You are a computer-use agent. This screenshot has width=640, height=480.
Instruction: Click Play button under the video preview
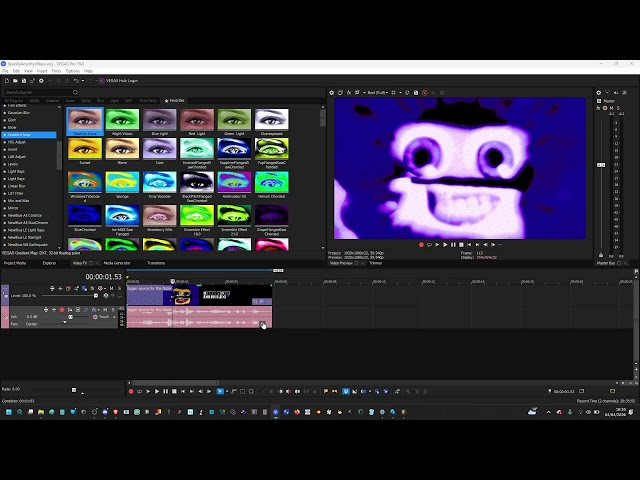(445, 245)
